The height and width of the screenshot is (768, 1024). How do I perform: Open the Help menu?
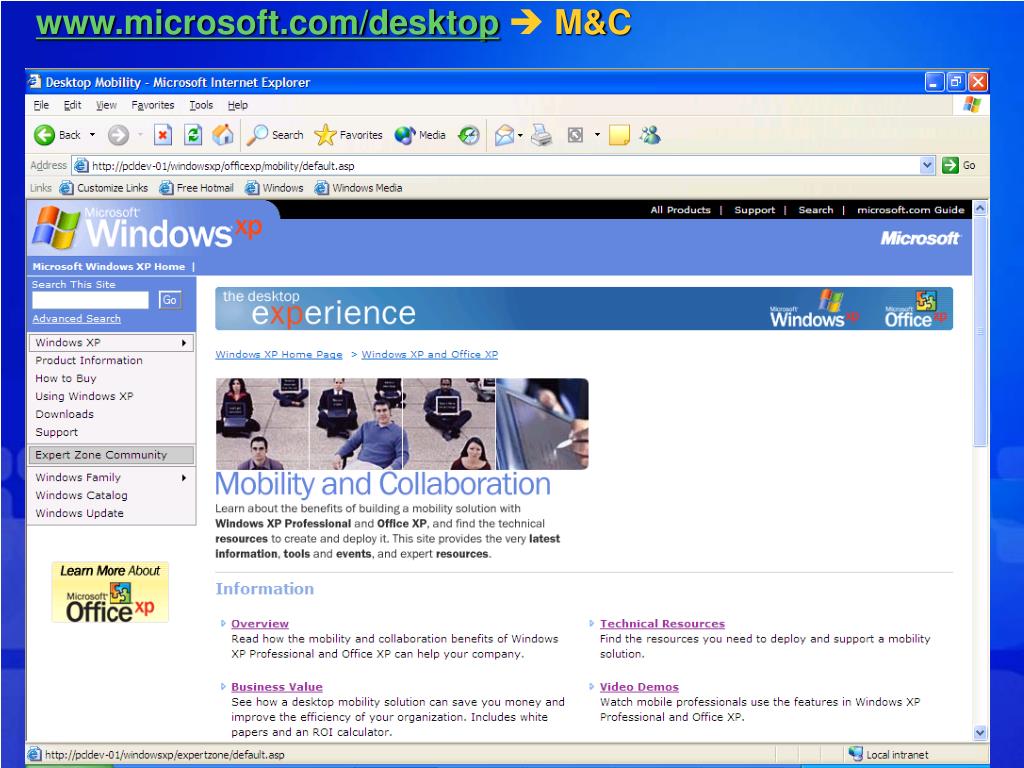coord(238,105)
